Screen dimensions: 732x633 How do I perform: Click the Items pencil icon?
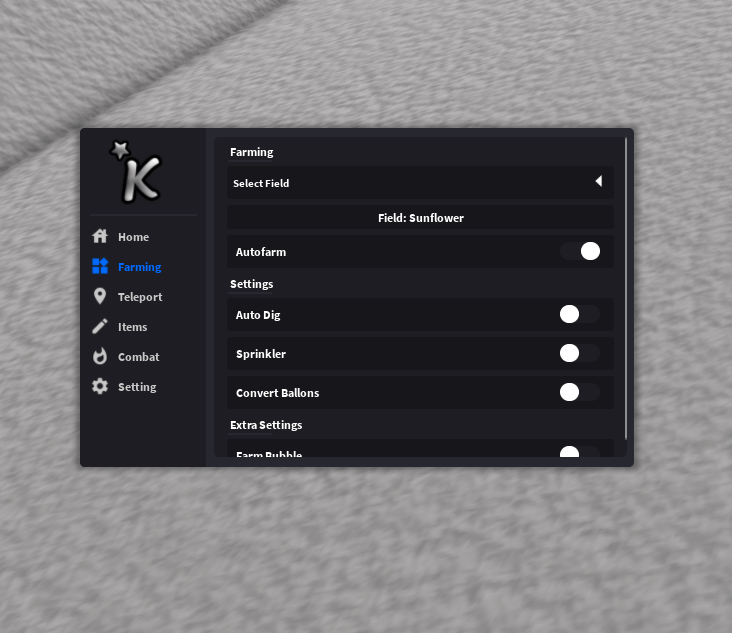pyautogui.click(x=100, y=327)
